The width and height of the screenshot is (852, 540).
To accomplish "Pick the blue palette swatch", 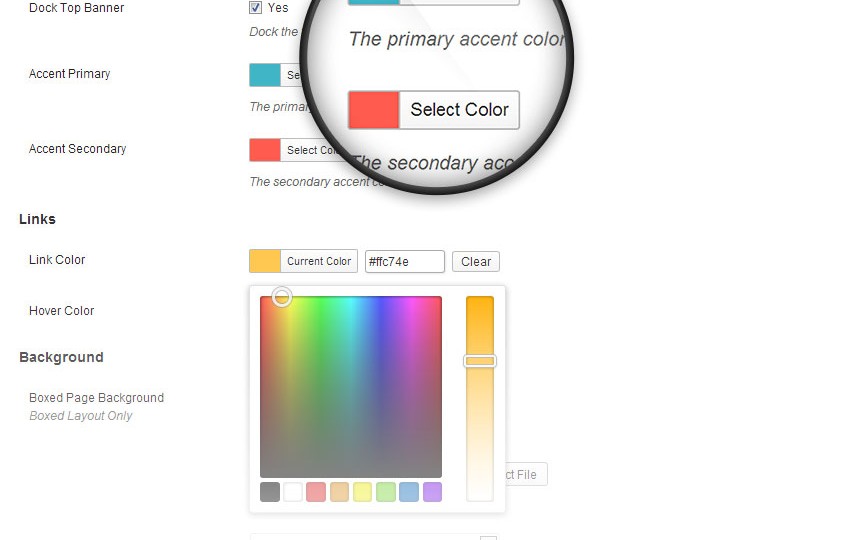I will 409,492.
